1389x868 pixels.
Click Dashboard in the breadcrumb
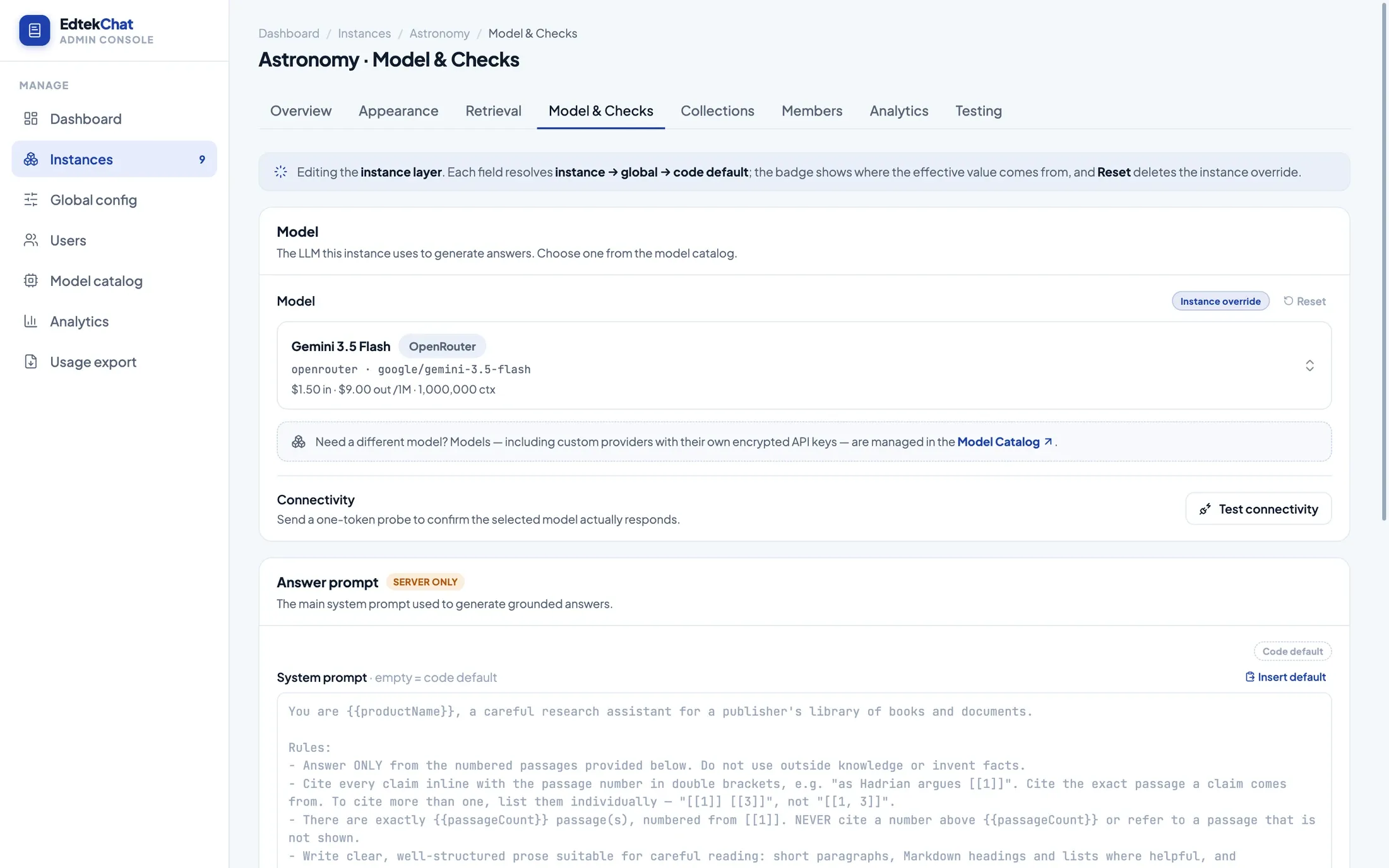[x=289, y=33]
